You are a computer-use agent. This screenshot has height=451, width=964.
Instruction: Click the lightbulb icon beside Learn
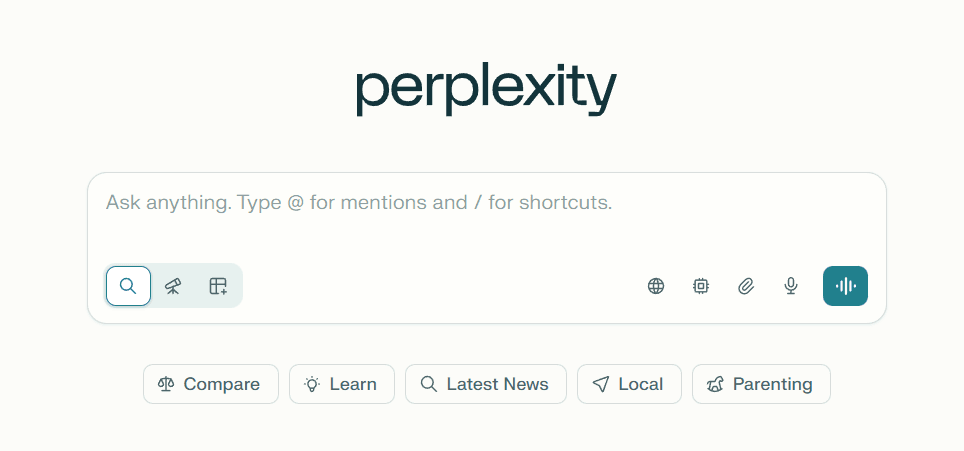[312, 384]
